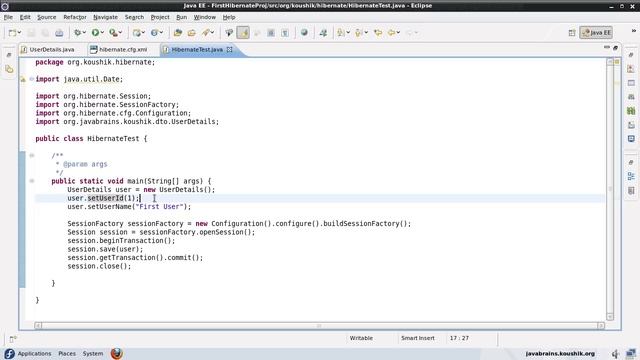Click the Open Perspective icon
640x360 pixels.
(572, 33)
